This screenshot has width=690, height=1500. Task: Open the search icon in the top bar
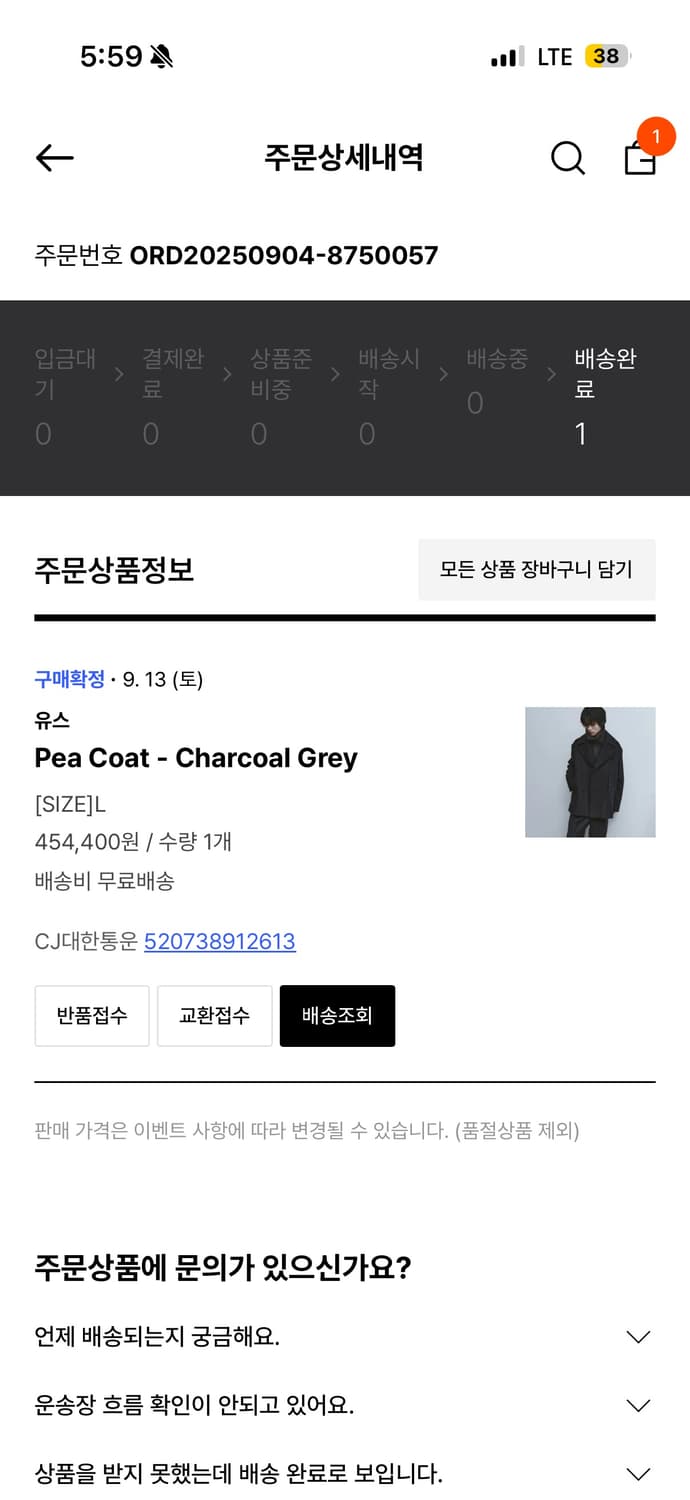[567, 158]
